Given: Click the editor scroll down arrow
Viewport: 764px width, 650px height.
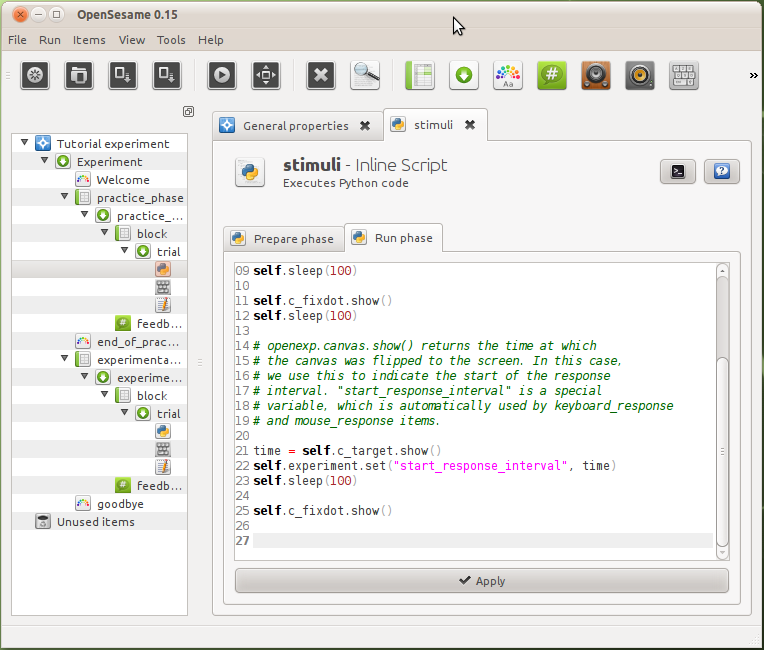Looking at the screenshot, I should tap(723, 553).
